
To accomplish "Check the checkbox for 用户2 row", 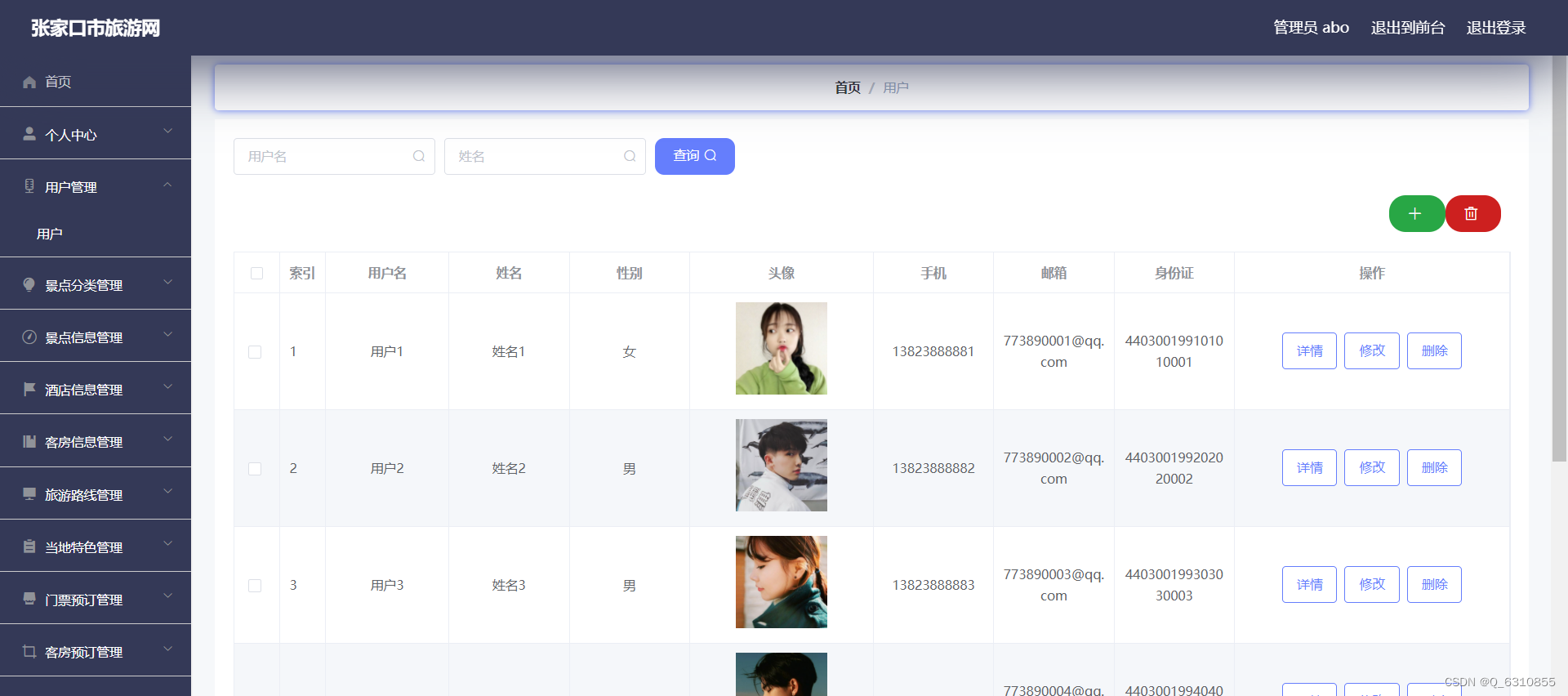I will pos(255,469).
